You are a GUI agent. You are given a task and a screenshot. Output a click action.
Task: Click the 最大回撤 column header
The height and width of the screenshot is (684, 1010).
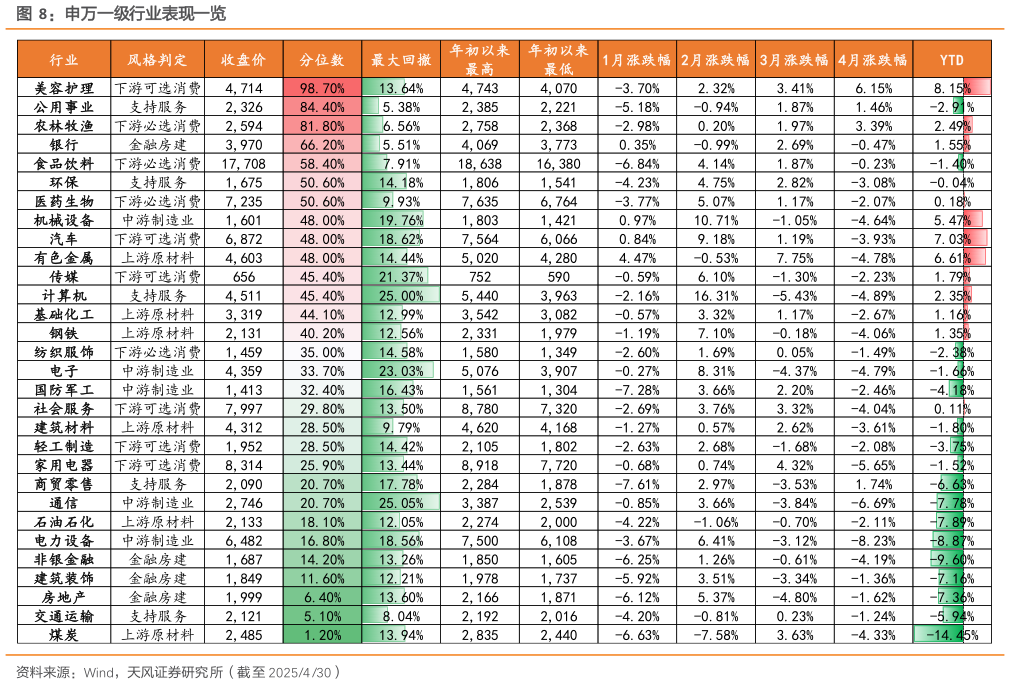[x=401, y=60]
